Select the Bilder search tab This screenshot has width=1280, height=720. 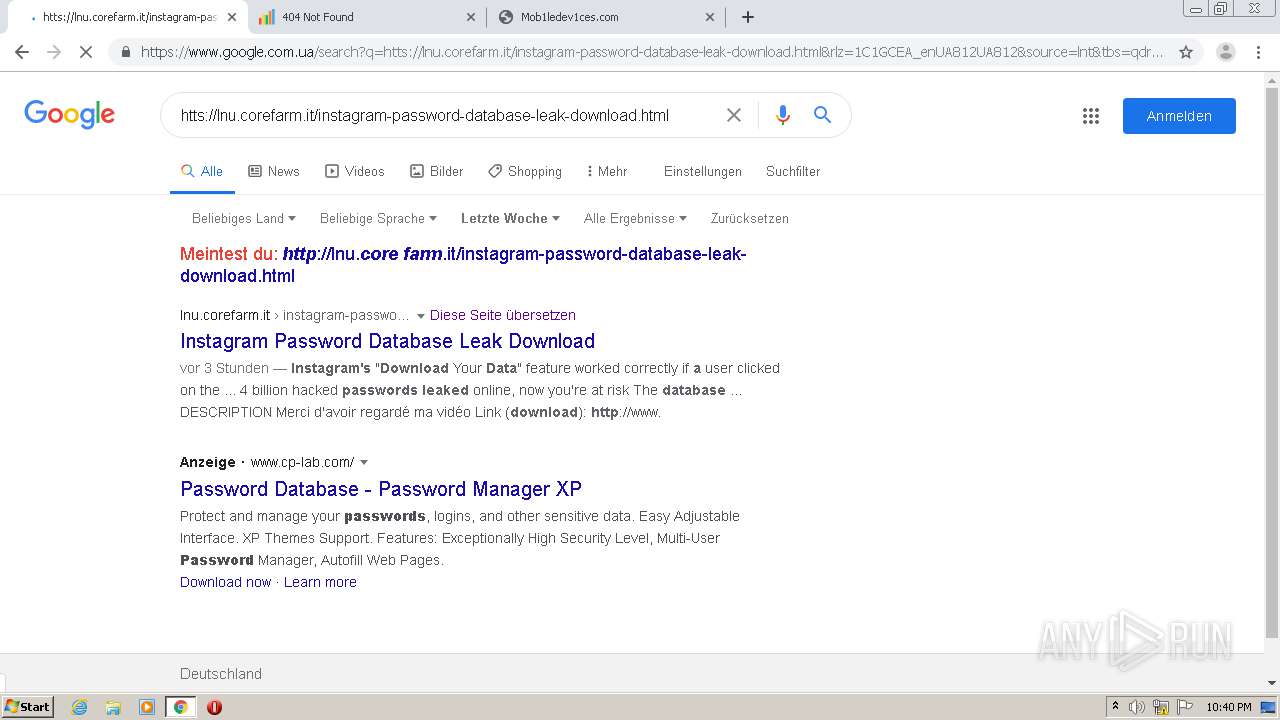437,171
